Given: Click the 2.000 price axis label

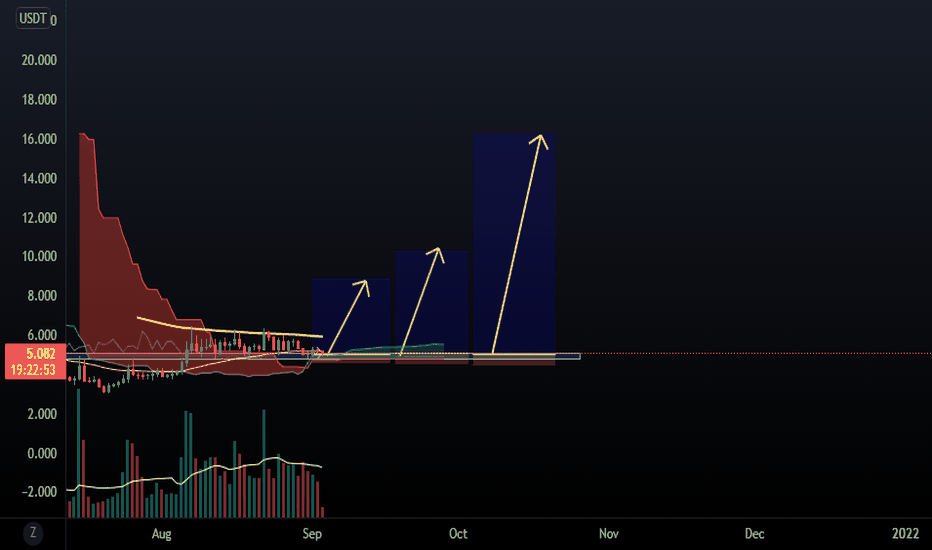Looking at the screenshot, I should [42, 414].
